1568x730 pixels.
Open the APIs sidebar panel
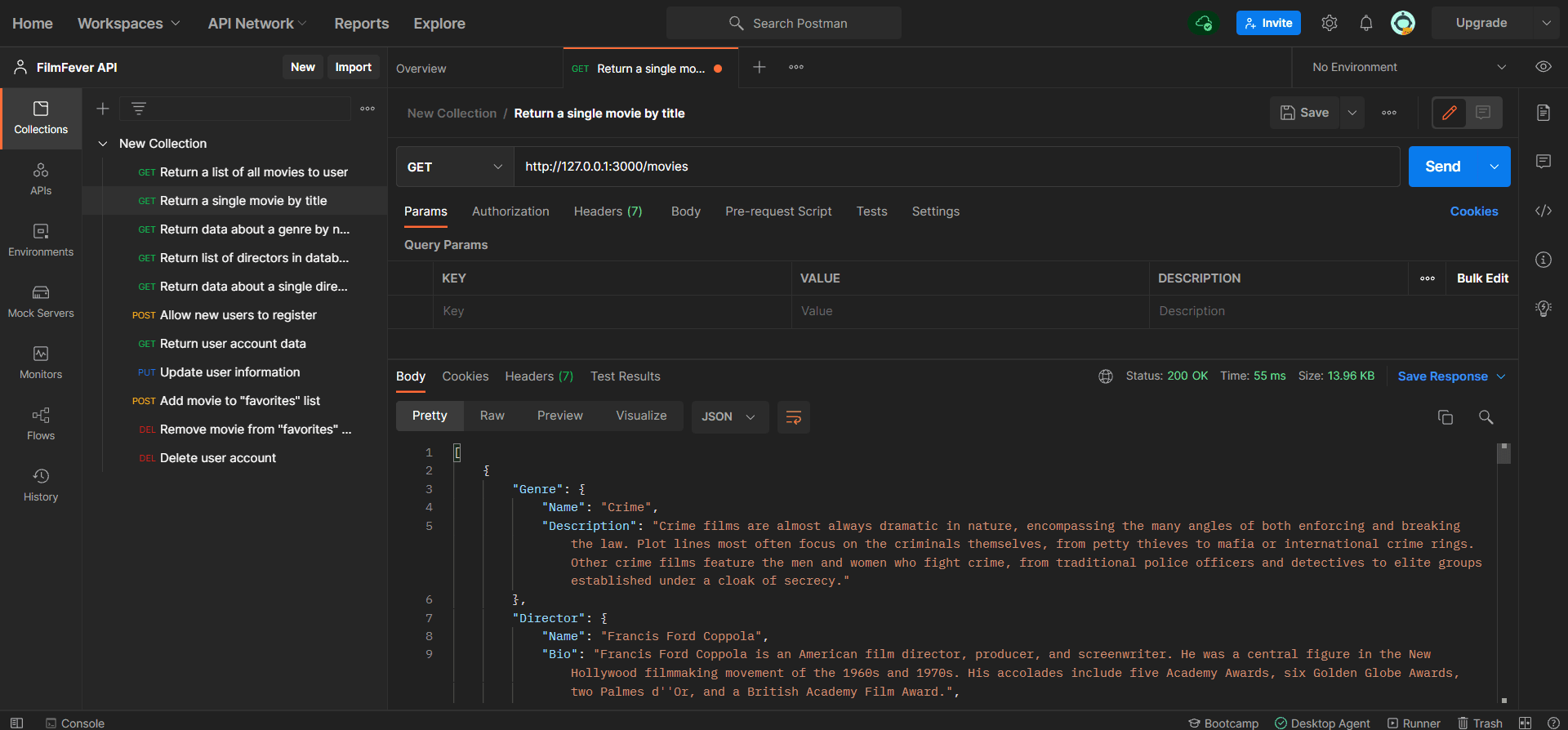tap(41, 180)
